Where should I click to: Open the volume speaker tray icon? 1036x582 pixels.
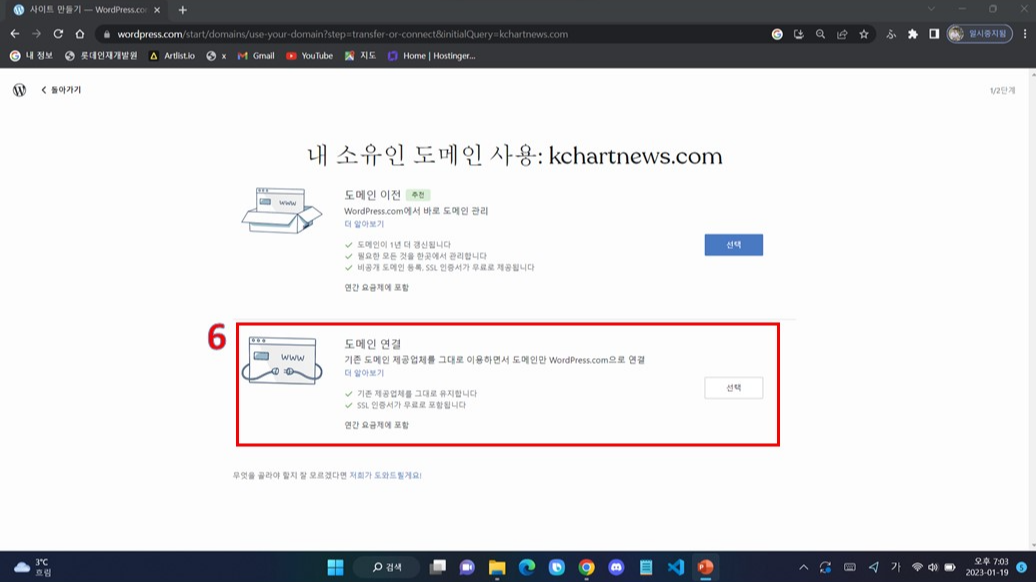pyautogui.click(x=933, y=567)
